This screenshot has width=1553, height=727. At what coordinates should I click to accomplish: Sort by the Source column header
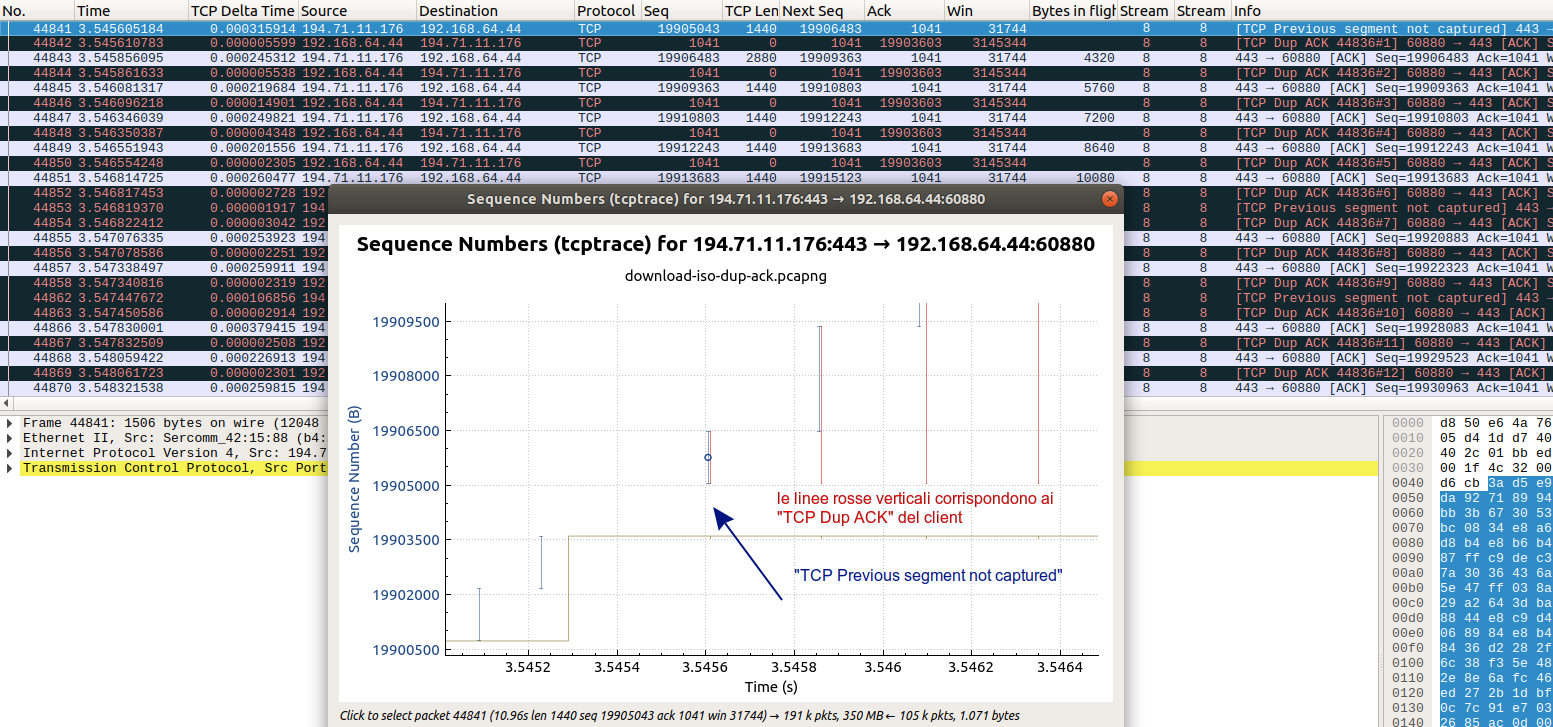coord(357,11)
